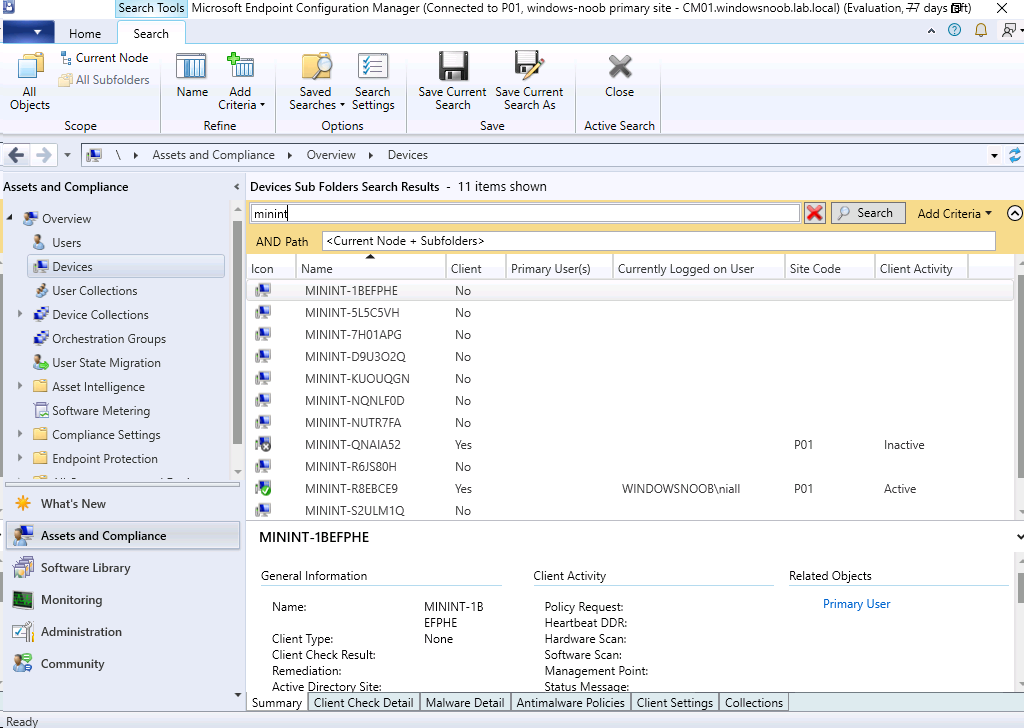Open the application menu dropdown
This screenshot has width=1026, height=728.
28,32
